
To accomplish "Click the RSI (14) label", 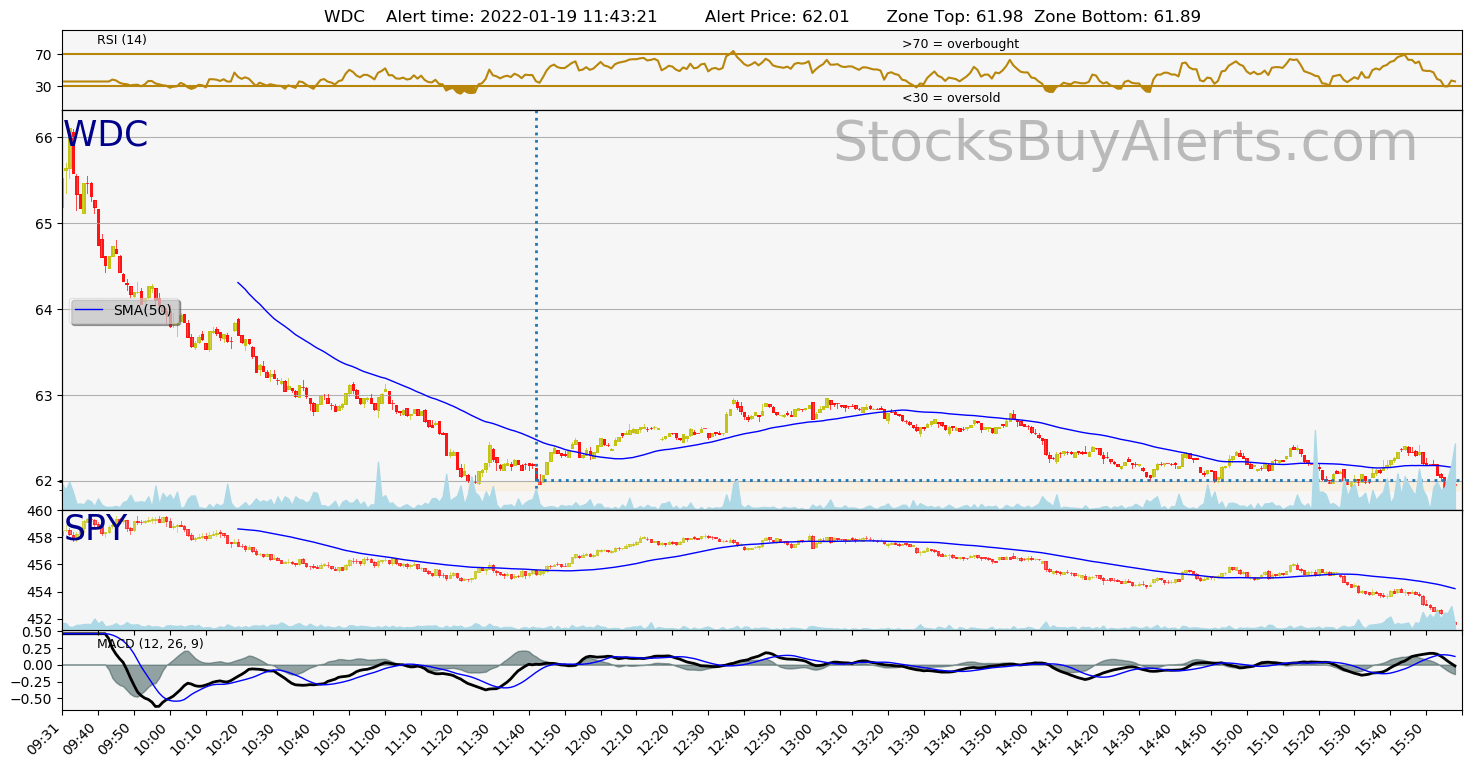I will (x=122, y=40).
